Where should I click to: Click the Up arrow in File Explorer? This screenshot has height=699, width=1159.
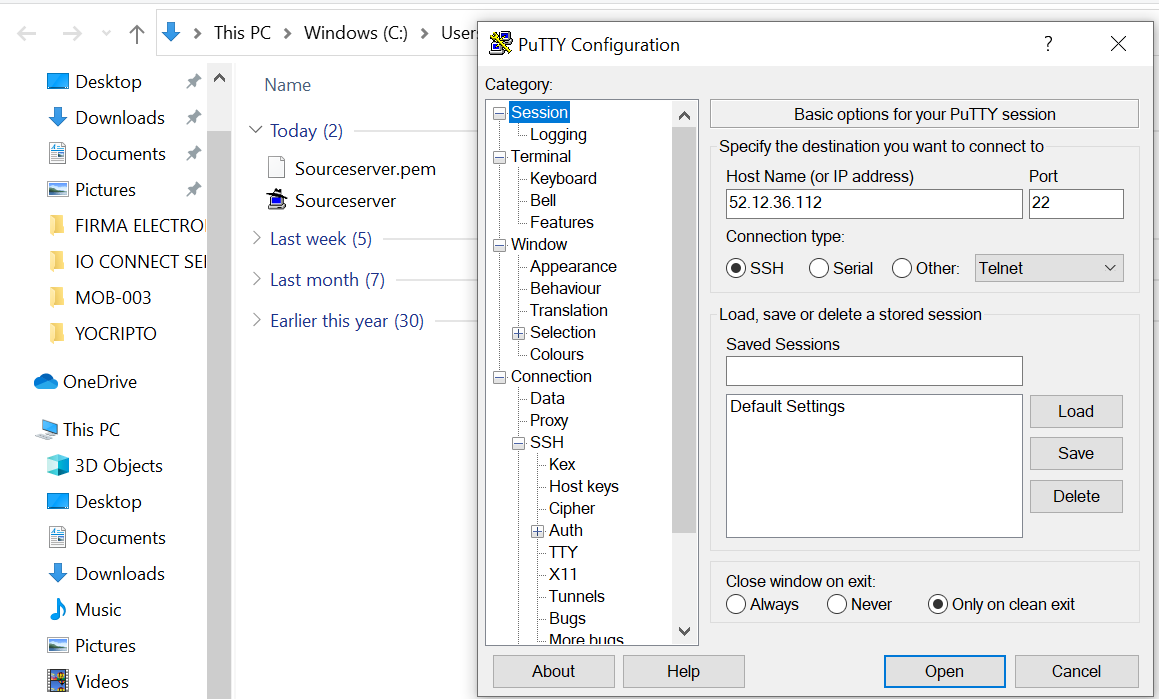137,33
